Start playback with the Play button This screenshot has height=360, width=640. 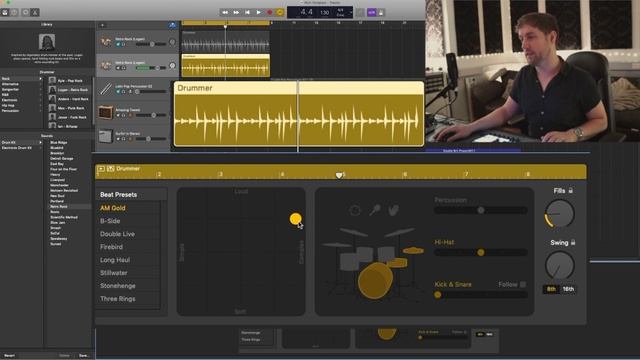258,12
